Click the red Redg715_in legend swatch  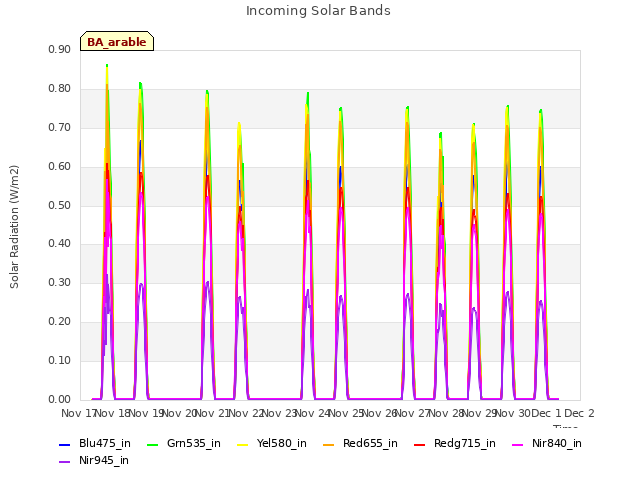[x=420, y=444]
